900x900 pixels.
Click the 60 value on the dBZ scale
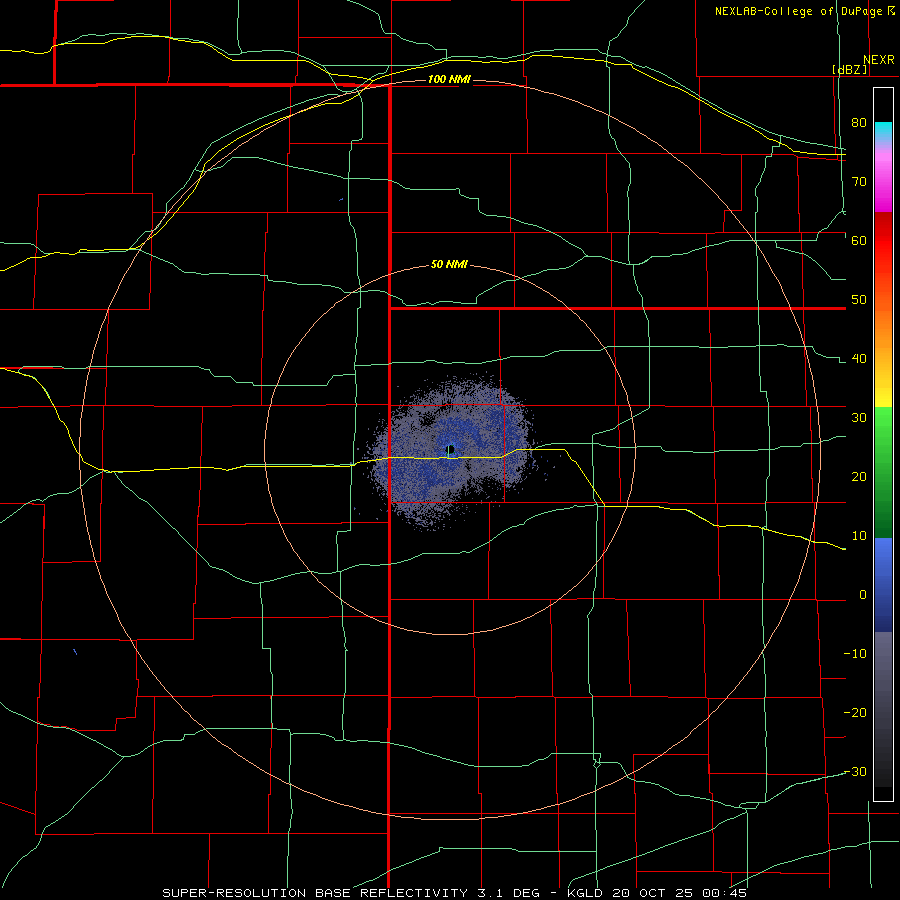point(859,240)
